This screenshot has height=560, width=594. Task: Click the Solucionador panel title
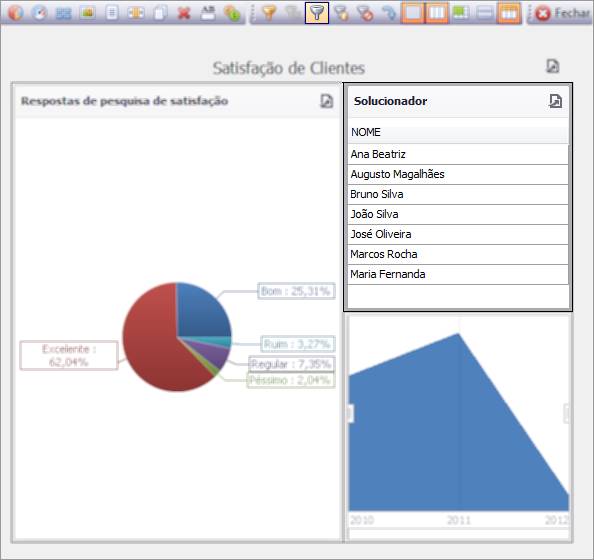(x=391, y=101)
